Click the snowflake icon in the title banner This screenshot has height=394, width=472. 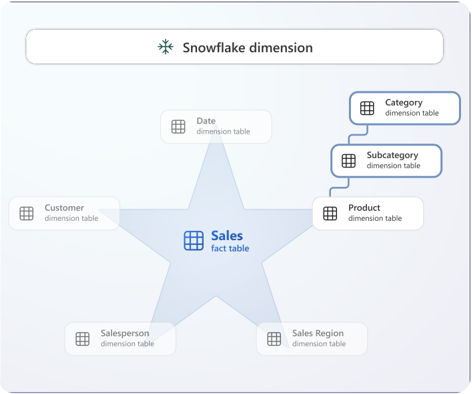pos(165,47)
